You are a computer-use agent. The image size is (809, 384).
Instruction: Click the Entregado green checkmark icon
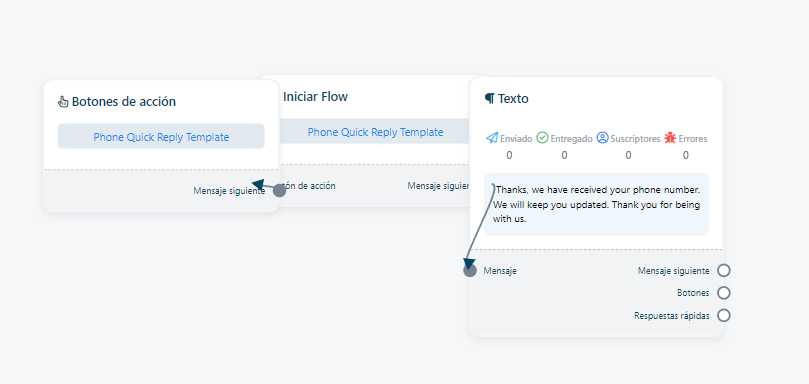click(x=542, y=138)
